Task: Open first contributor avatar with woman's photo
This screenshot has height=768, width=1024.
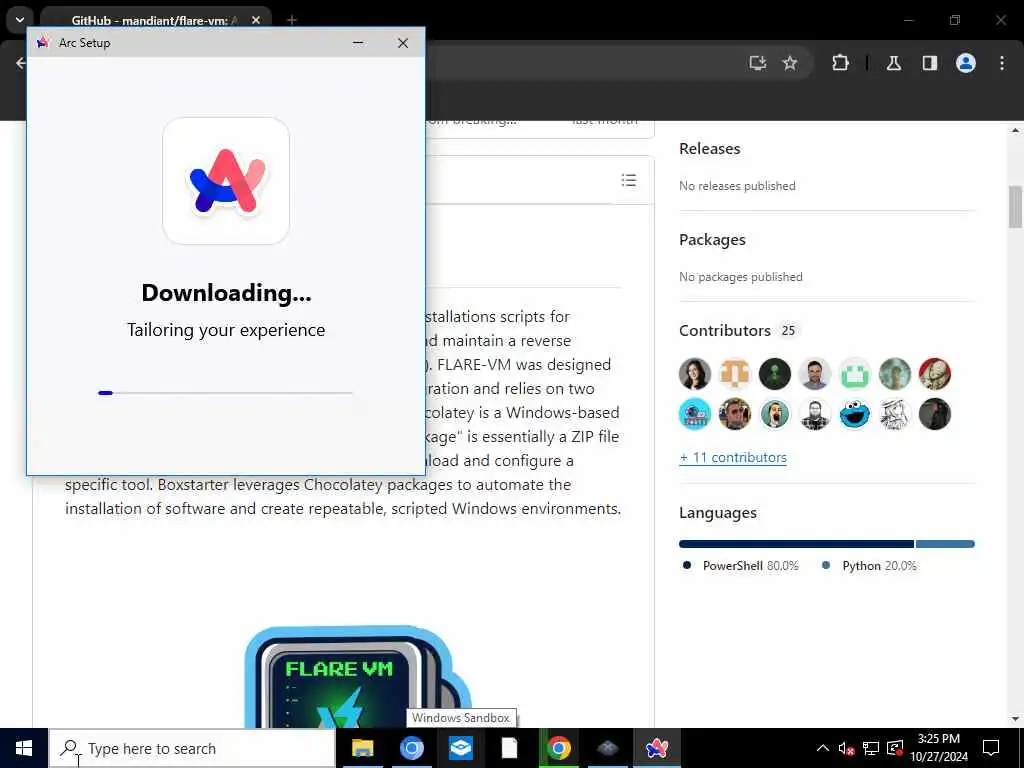Action: click(x=695, y=374)
